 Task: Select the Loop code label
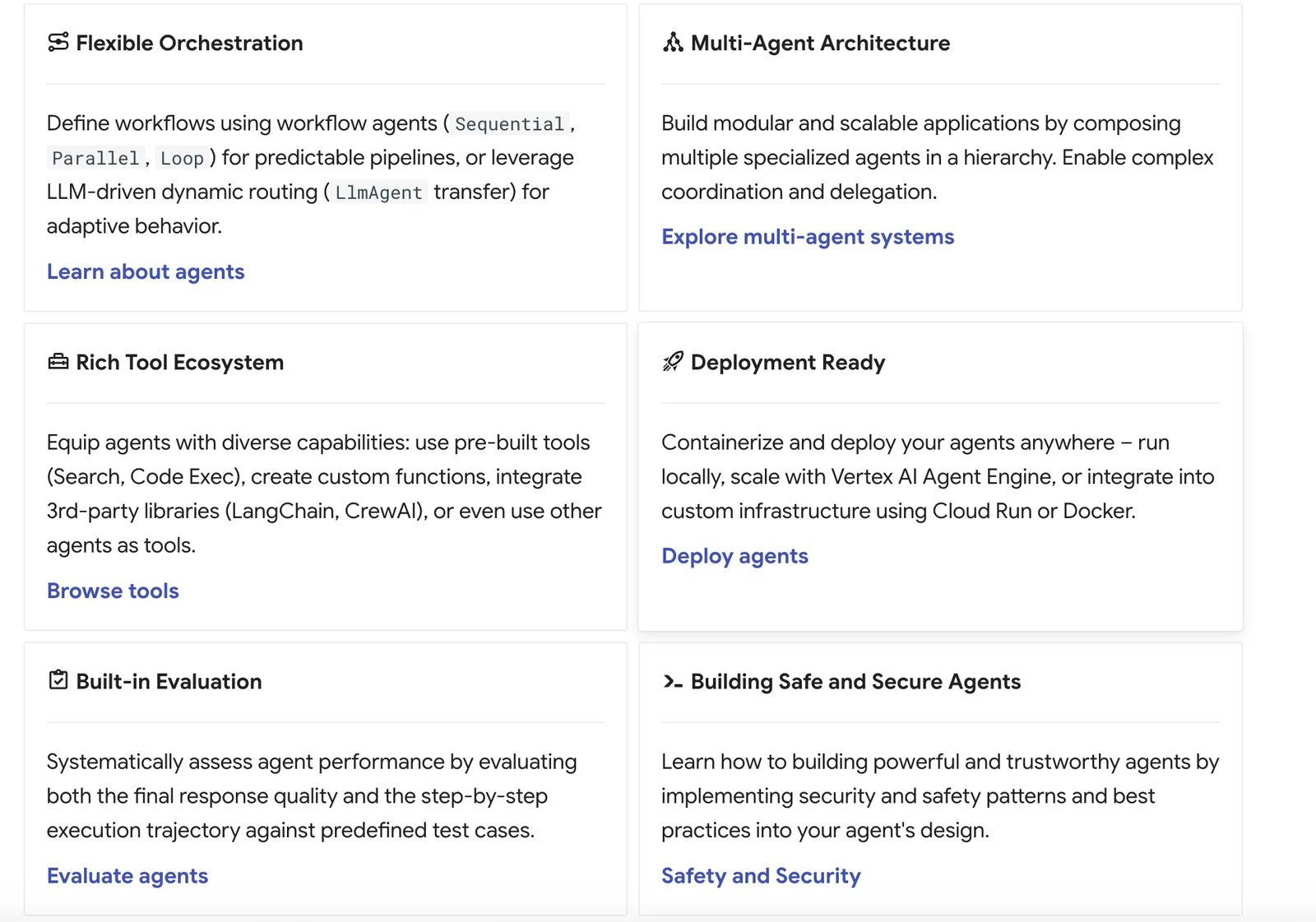point(181,157)
